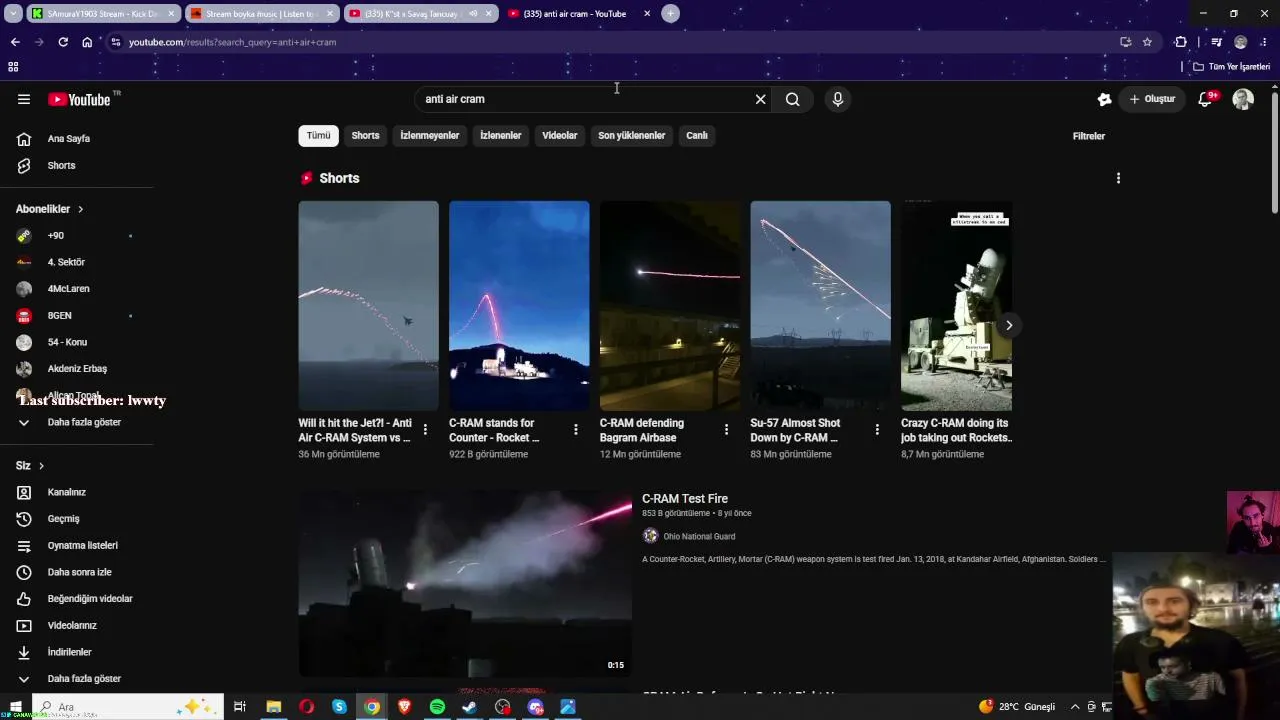Select the Videolar filter chip
Screen dimensions: 1280x720
[x=560, y=136]
